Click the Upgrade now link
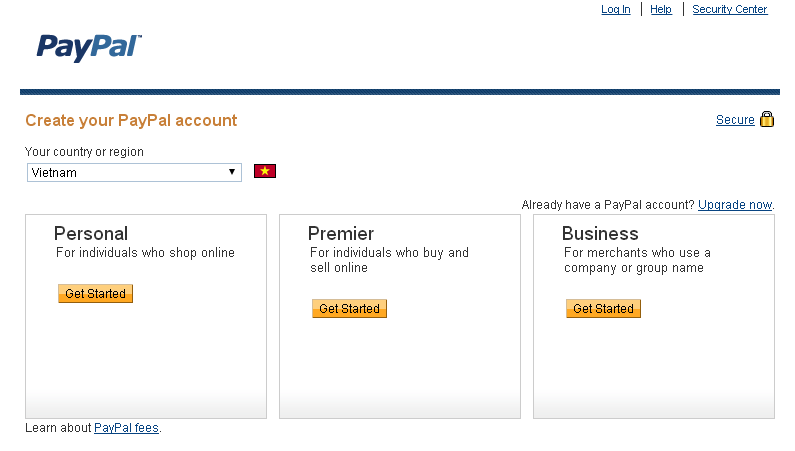Image resolution: width=795 pixels, height=451 pixels. (735, 205)
